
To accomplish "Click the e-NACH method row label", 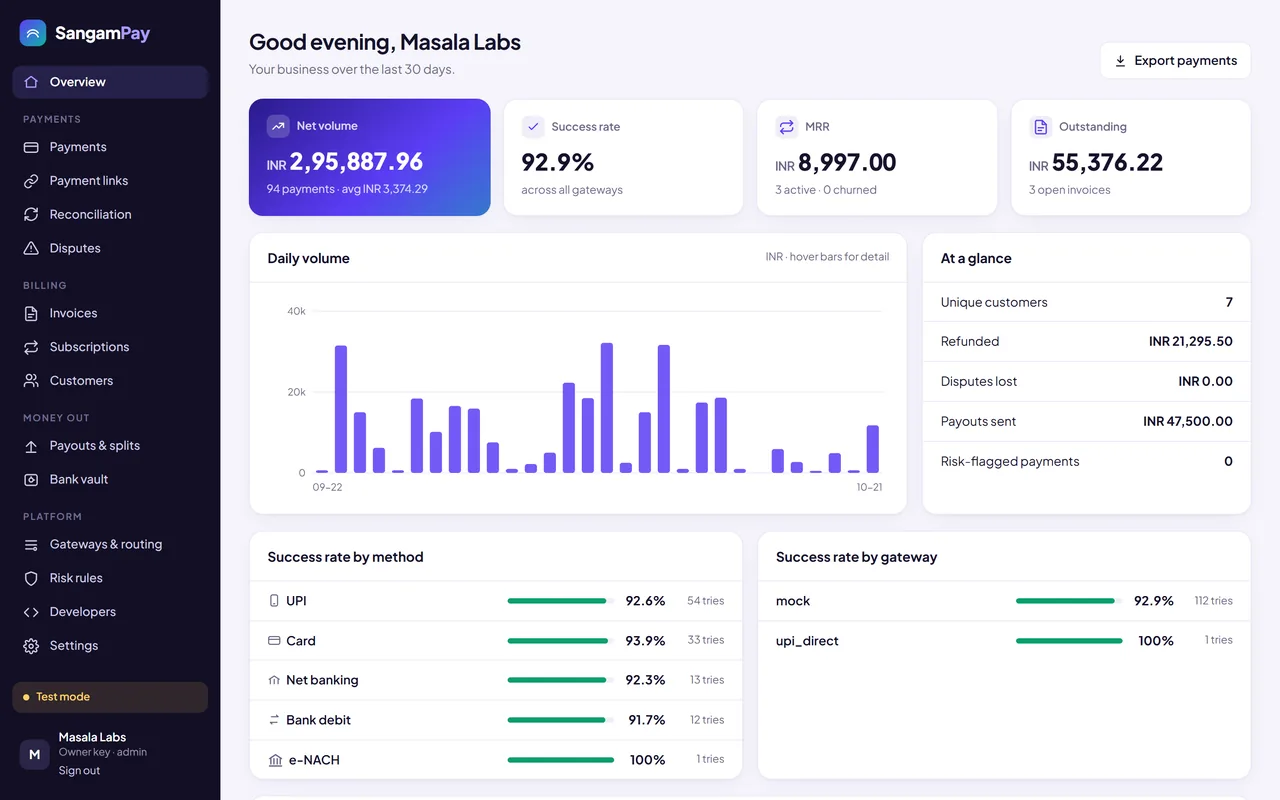I will click(313, 760).
